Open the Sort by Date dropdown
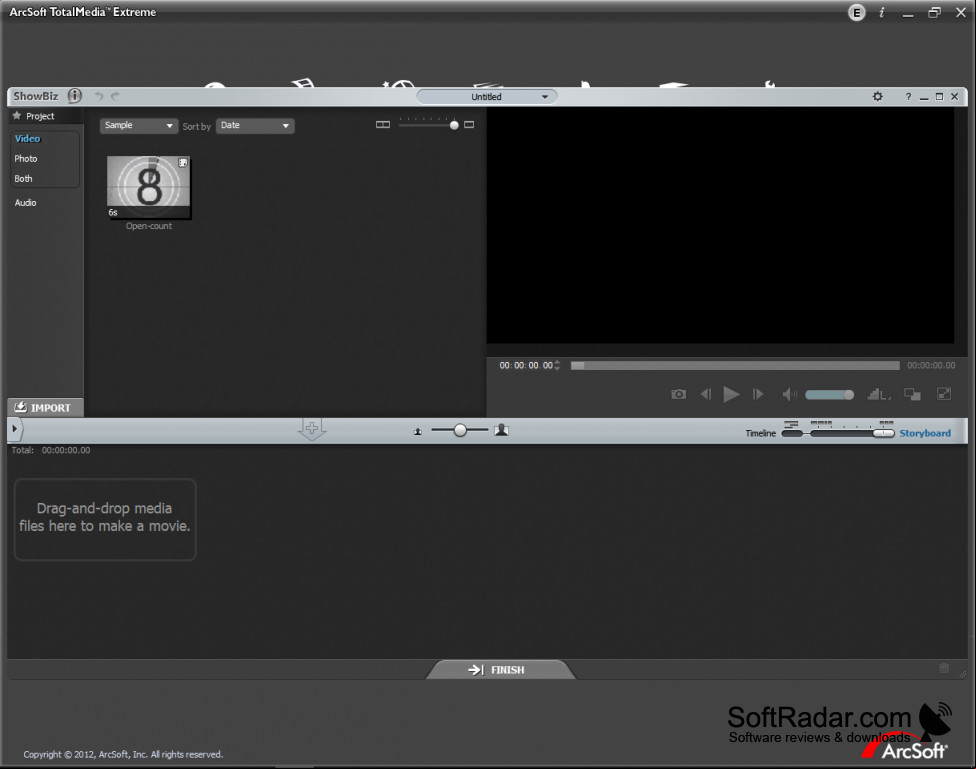The width and height of the screenshot is (976, 769). [255, 126]
